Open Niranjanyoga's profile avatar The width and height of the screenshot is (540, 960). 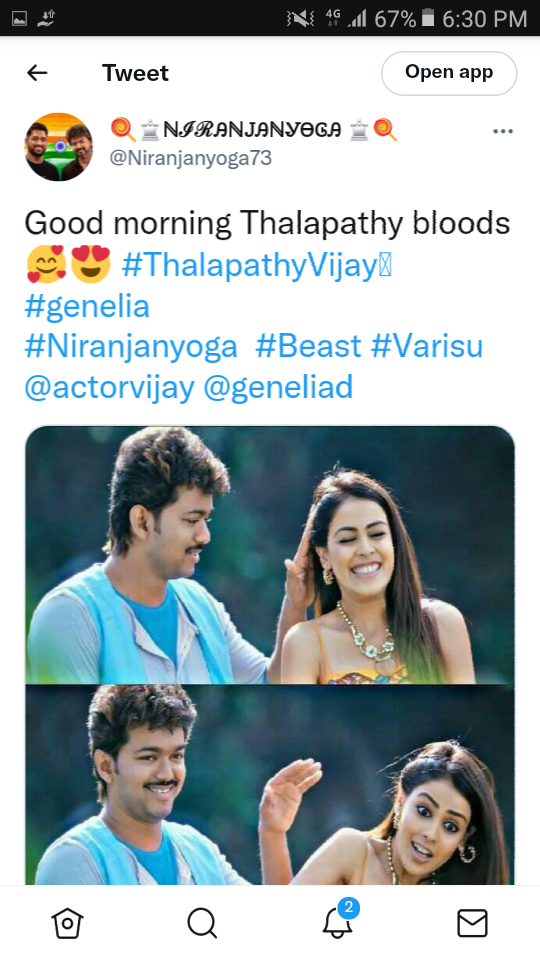59,147
